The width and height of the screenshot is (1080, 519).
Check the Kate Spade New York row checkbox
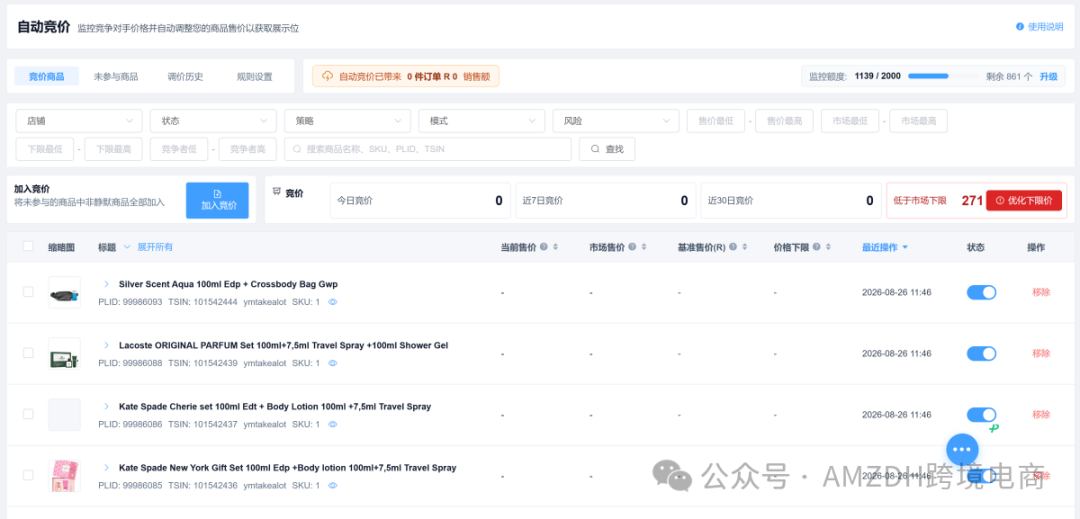click(x=28, y=475)
